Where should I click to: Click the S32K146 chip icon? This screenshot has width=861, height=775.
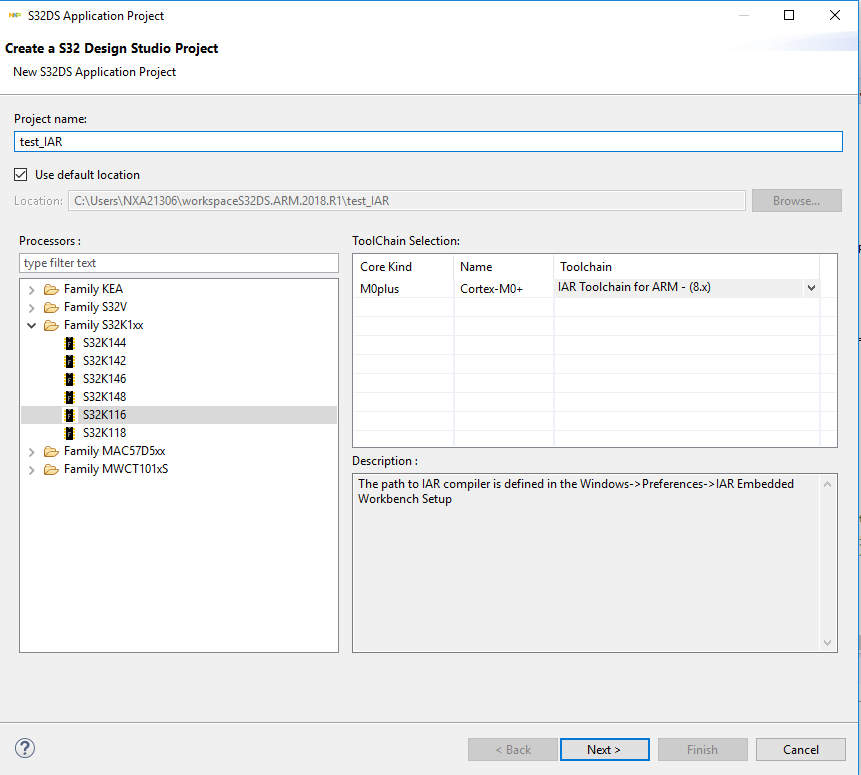[69, 379]
